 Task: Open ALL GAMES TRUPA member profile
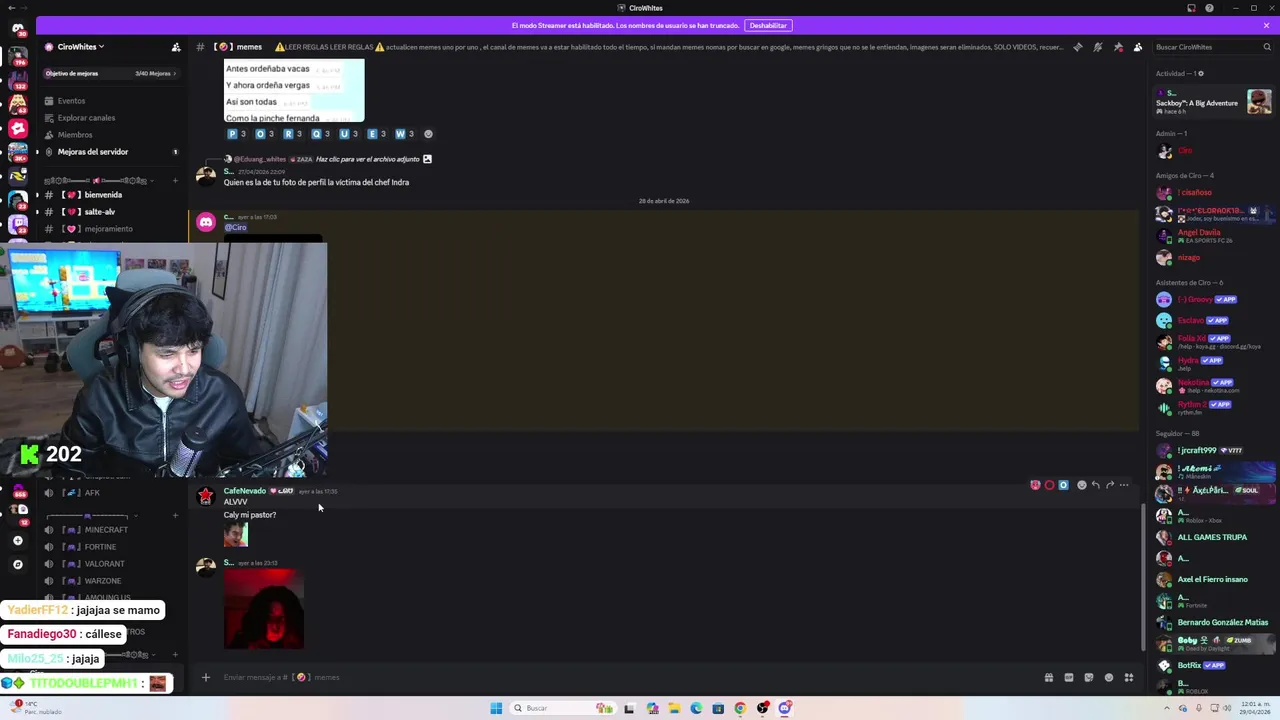click(1212, 537)
